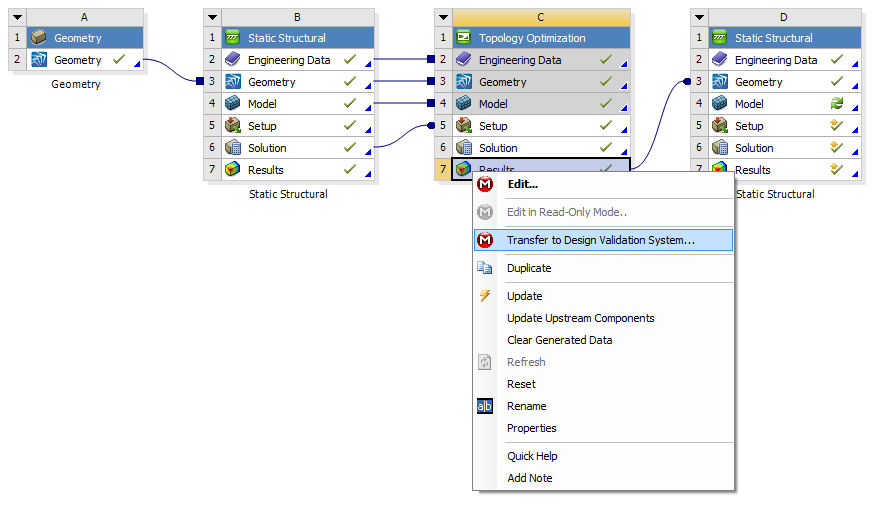Click Setup icon in system B
Screen dimensions: 888x516
pos(233,126)
